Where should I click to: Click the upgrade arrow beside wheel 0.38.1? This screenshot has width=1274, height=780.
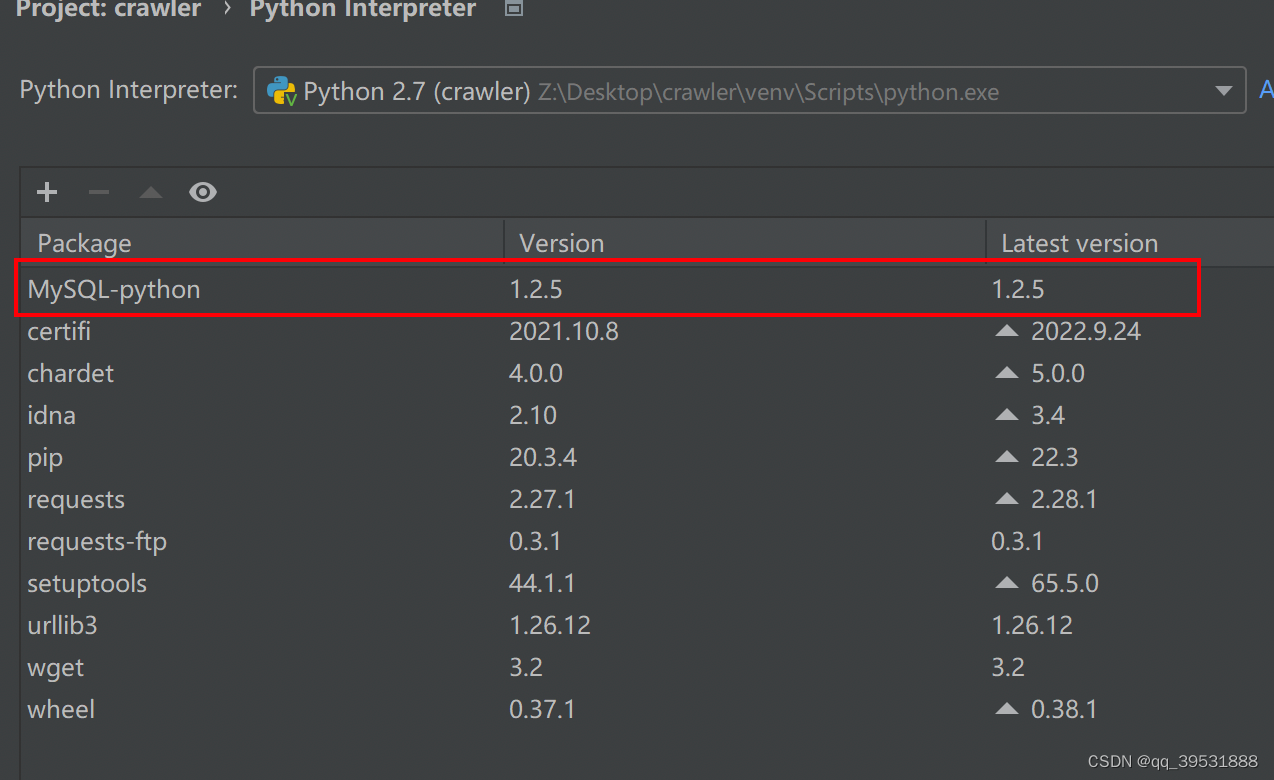(1007, 708)
